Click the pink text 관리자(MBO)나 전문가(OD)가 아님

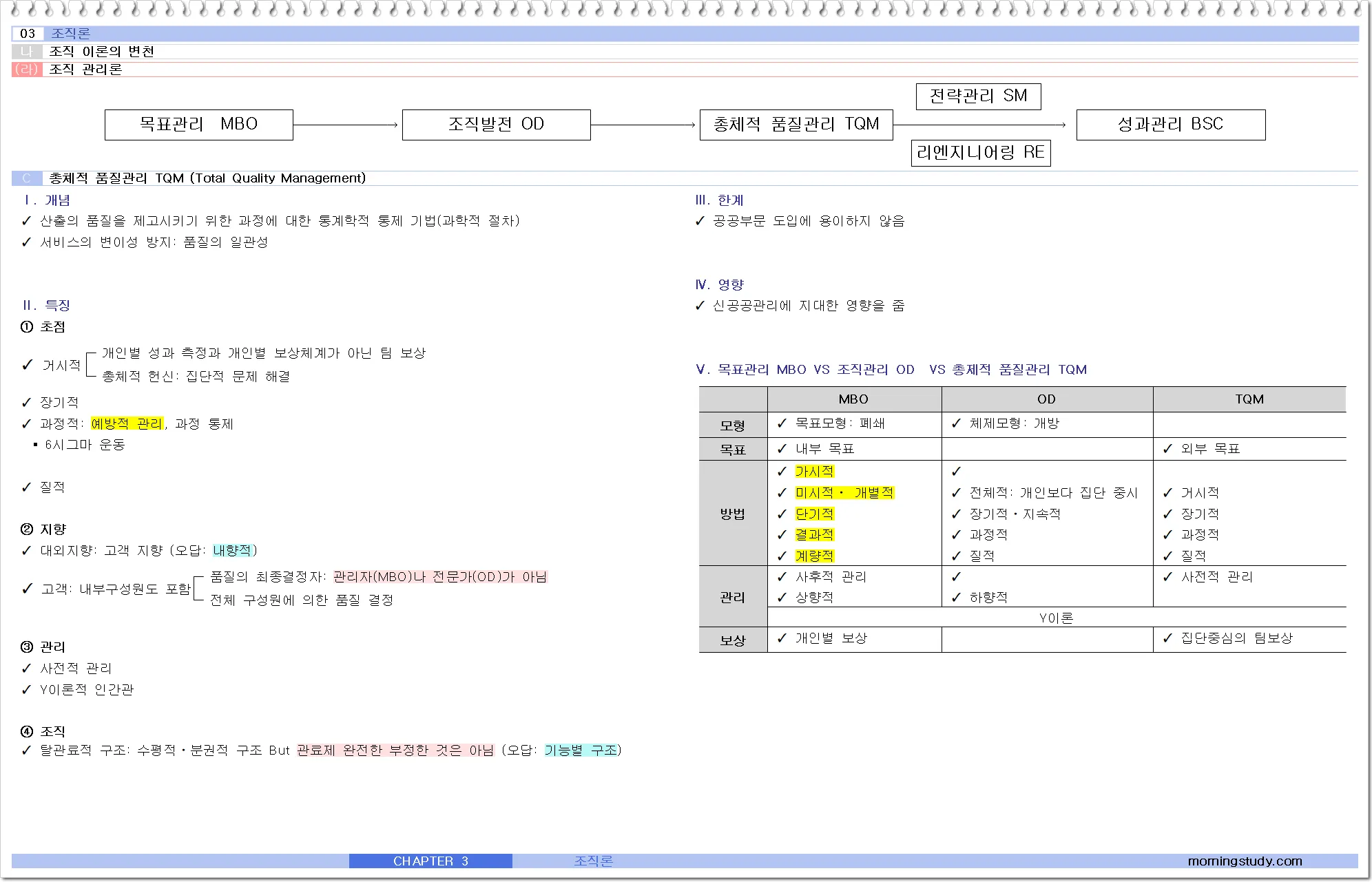tap(440, 577)
